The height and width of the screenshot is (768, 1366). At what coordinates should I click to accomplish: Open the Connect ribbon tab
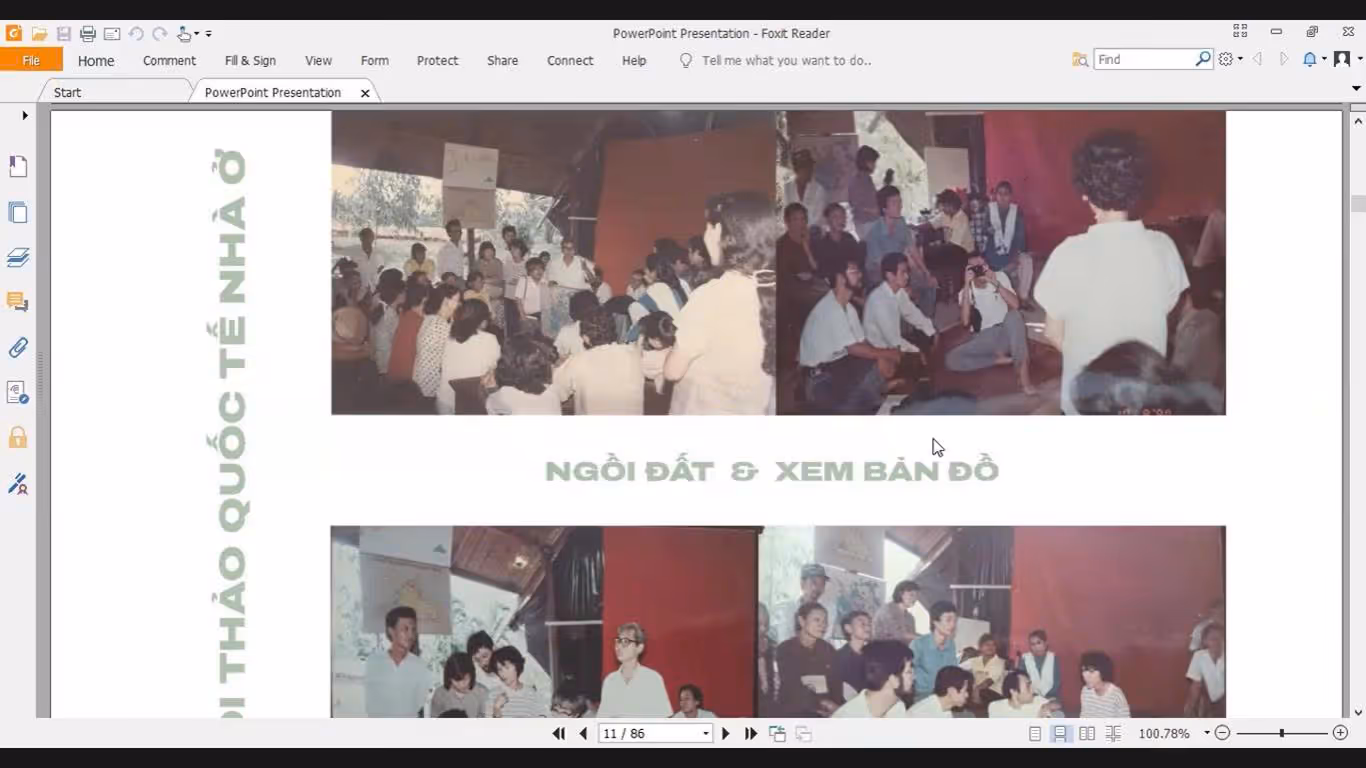[570, 61]
